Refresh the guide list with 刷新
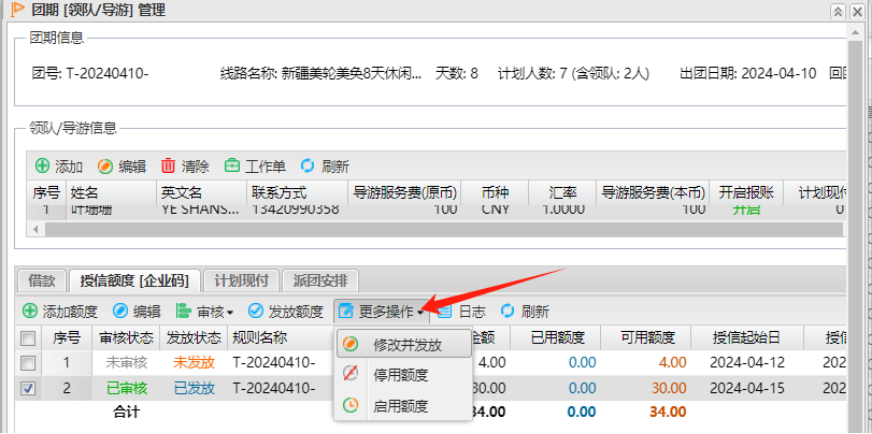Viewport: 872px width, 434px height. 308,166
